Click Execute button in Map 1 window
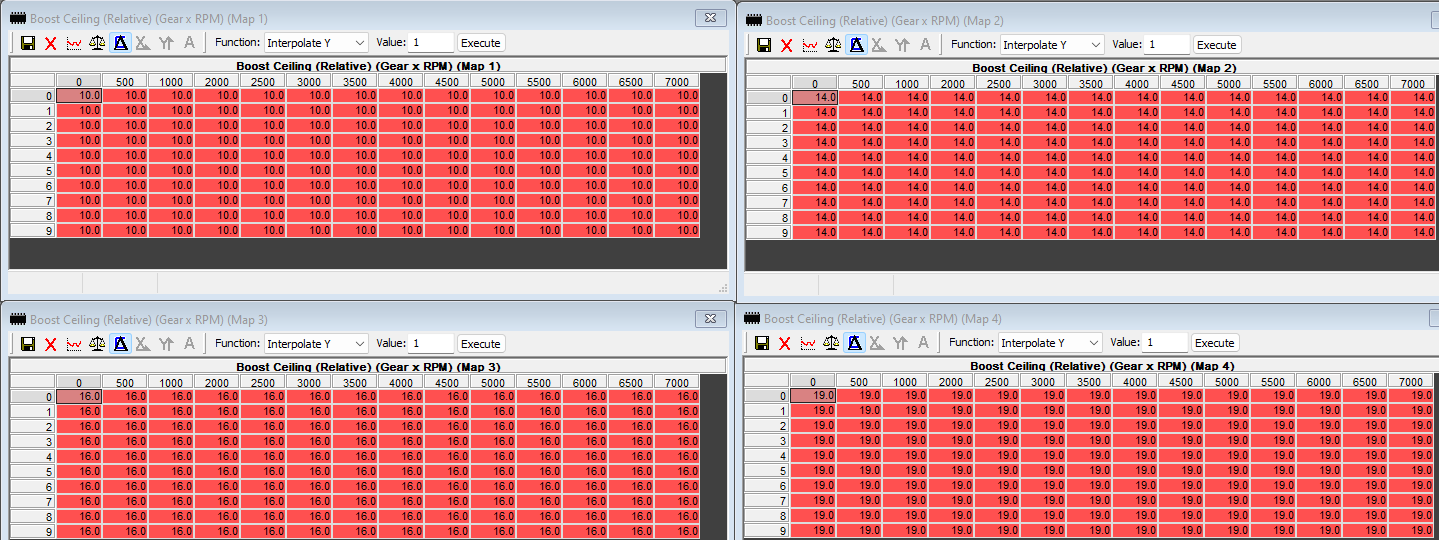This screenshot has width=1439, height=540. pyautogui.click(x=481, y=43)
